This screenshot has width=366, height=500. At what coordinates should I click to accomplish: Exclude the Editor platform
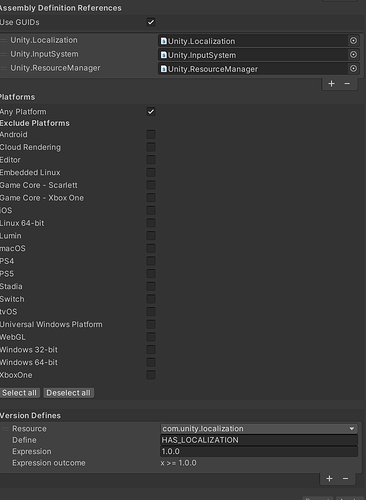pos(151,160)
